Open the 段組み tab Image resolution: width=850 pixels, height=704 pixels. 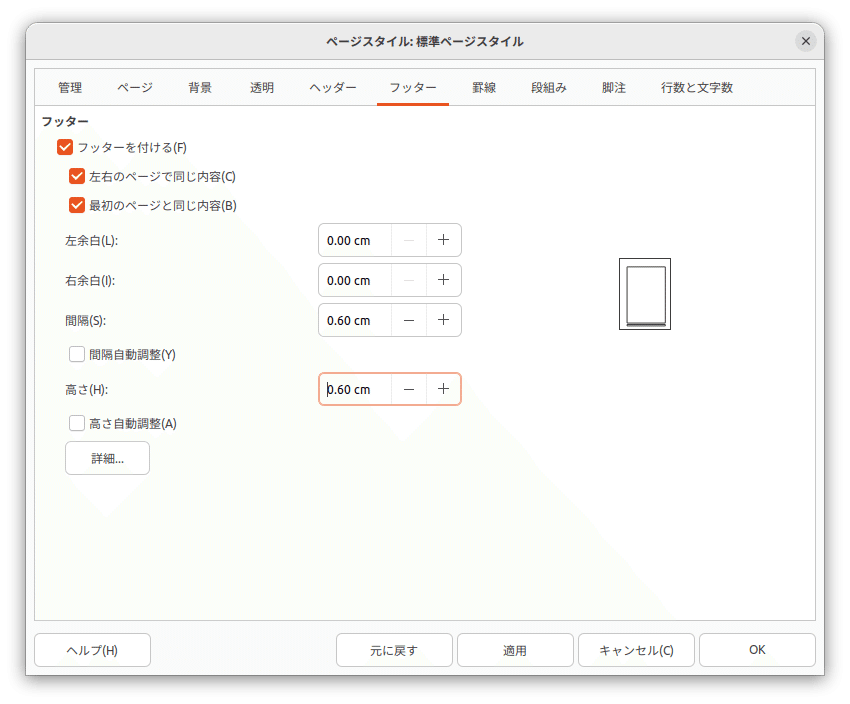pyautogui.click(x=549, y=88)
